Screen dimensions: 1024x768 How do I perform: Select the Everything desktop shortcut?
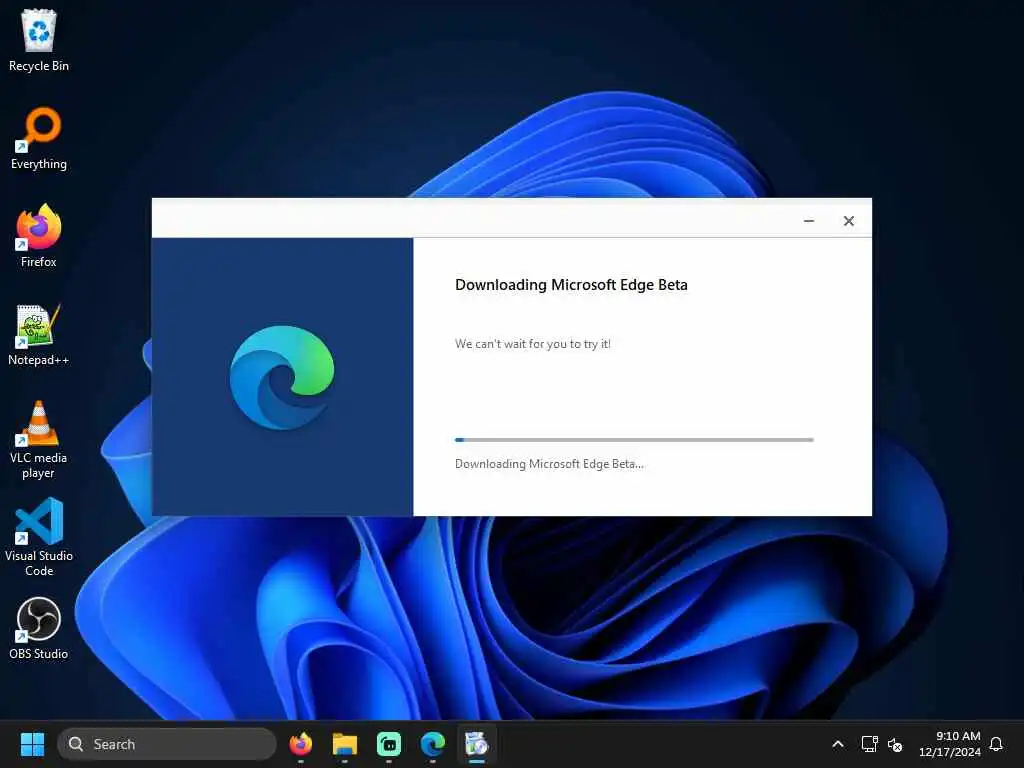click(39, 138)
